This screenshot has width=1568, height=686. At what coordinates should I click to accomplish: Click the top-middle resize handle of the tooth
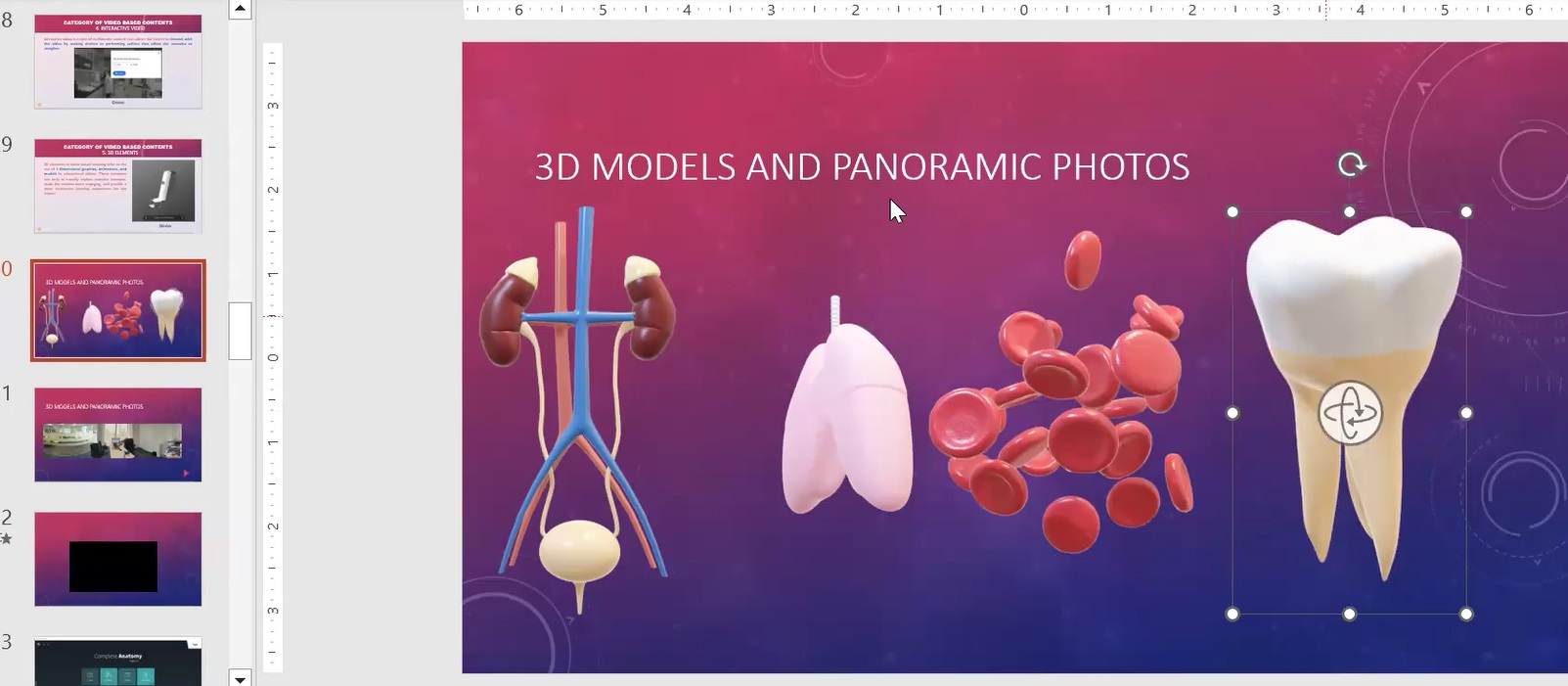1350,211
